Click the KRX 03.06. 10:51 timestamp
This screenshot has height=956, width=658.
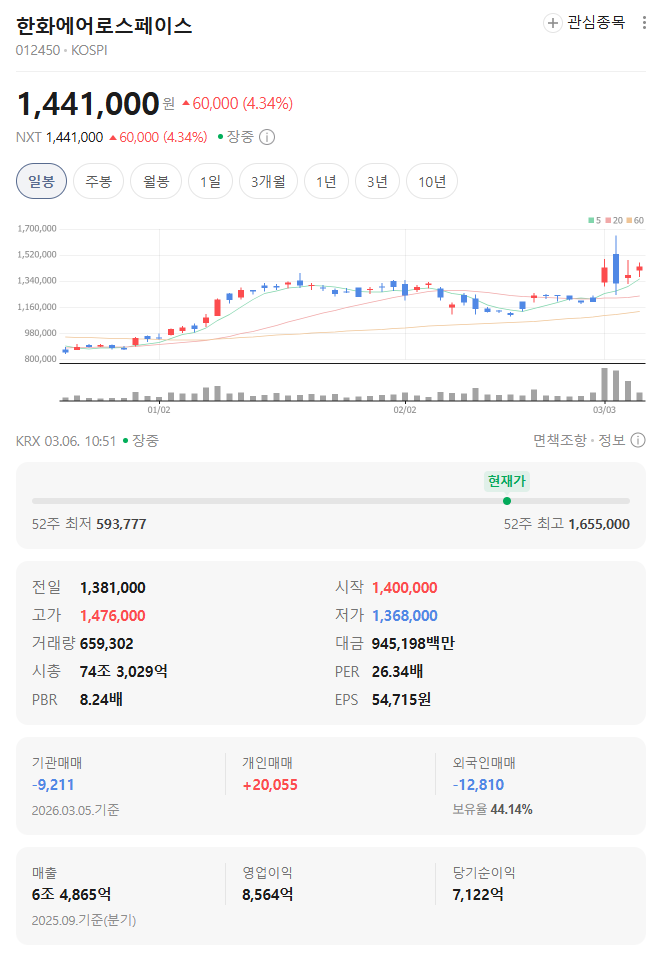point(66,441)
